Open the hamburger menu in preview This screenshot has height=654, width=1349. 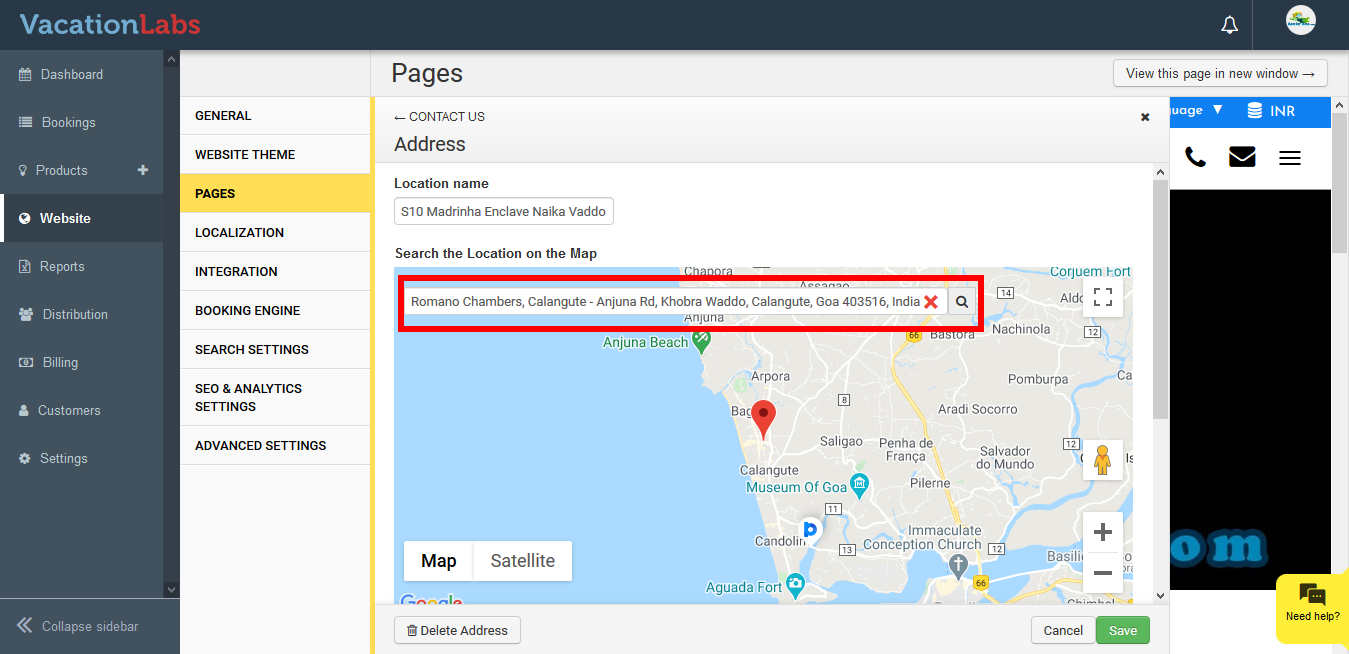click(1290, 157)
